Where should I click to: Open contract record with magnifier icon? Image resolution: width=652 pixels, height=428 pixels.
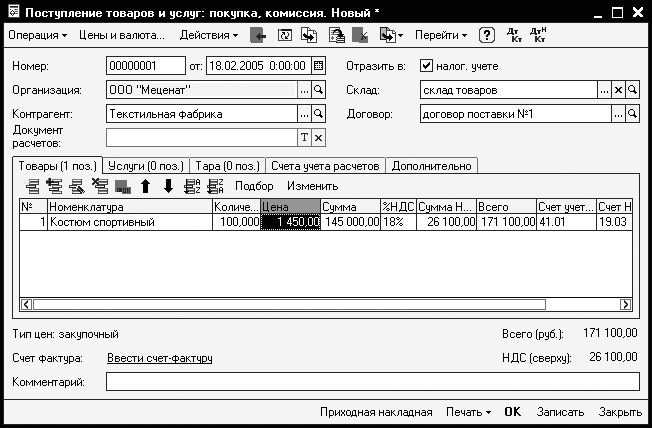pyautogui.click(x=632, y=114)
